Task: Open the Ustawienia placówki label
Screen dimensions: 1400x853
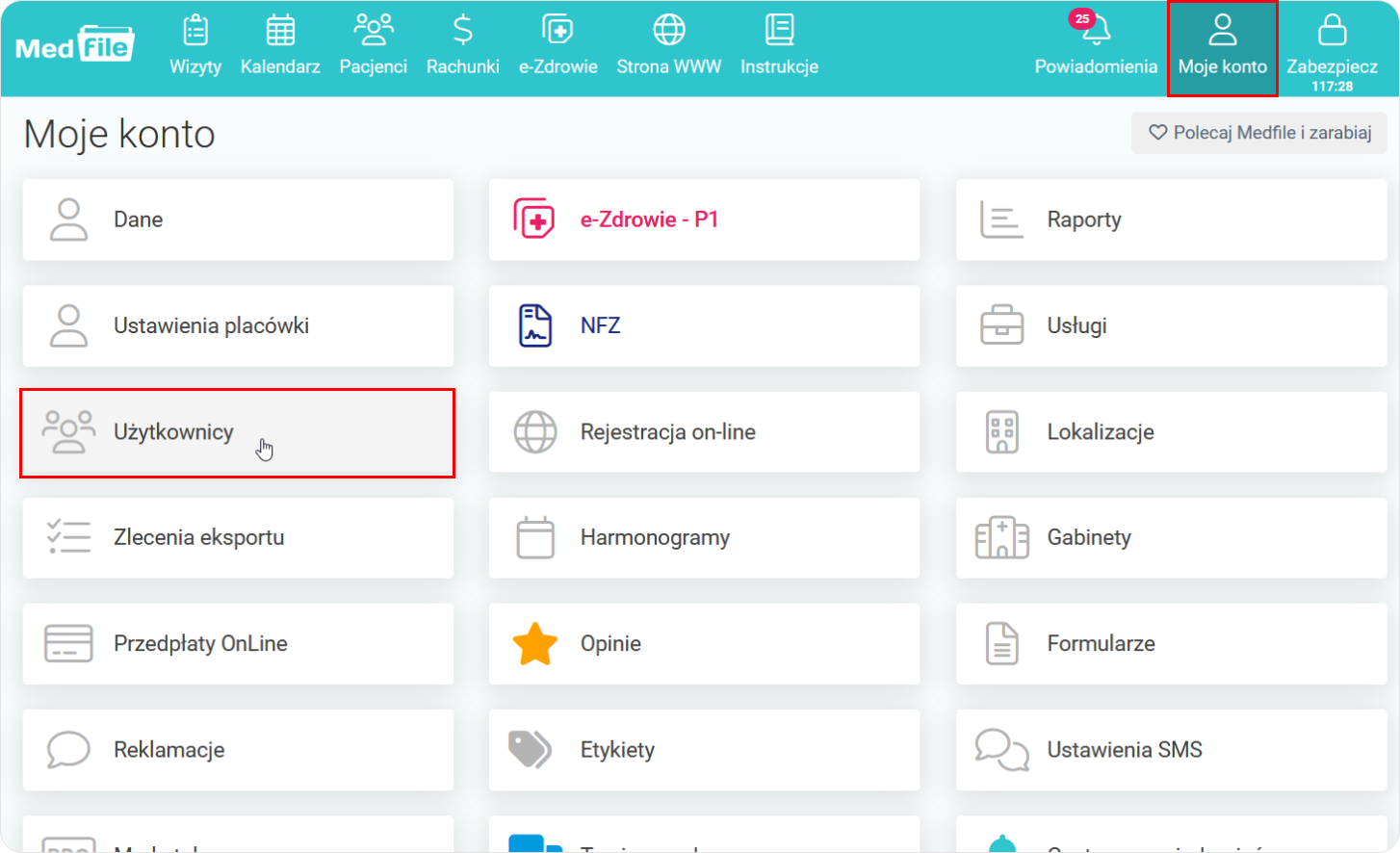Action: click(x=211, y=325)
